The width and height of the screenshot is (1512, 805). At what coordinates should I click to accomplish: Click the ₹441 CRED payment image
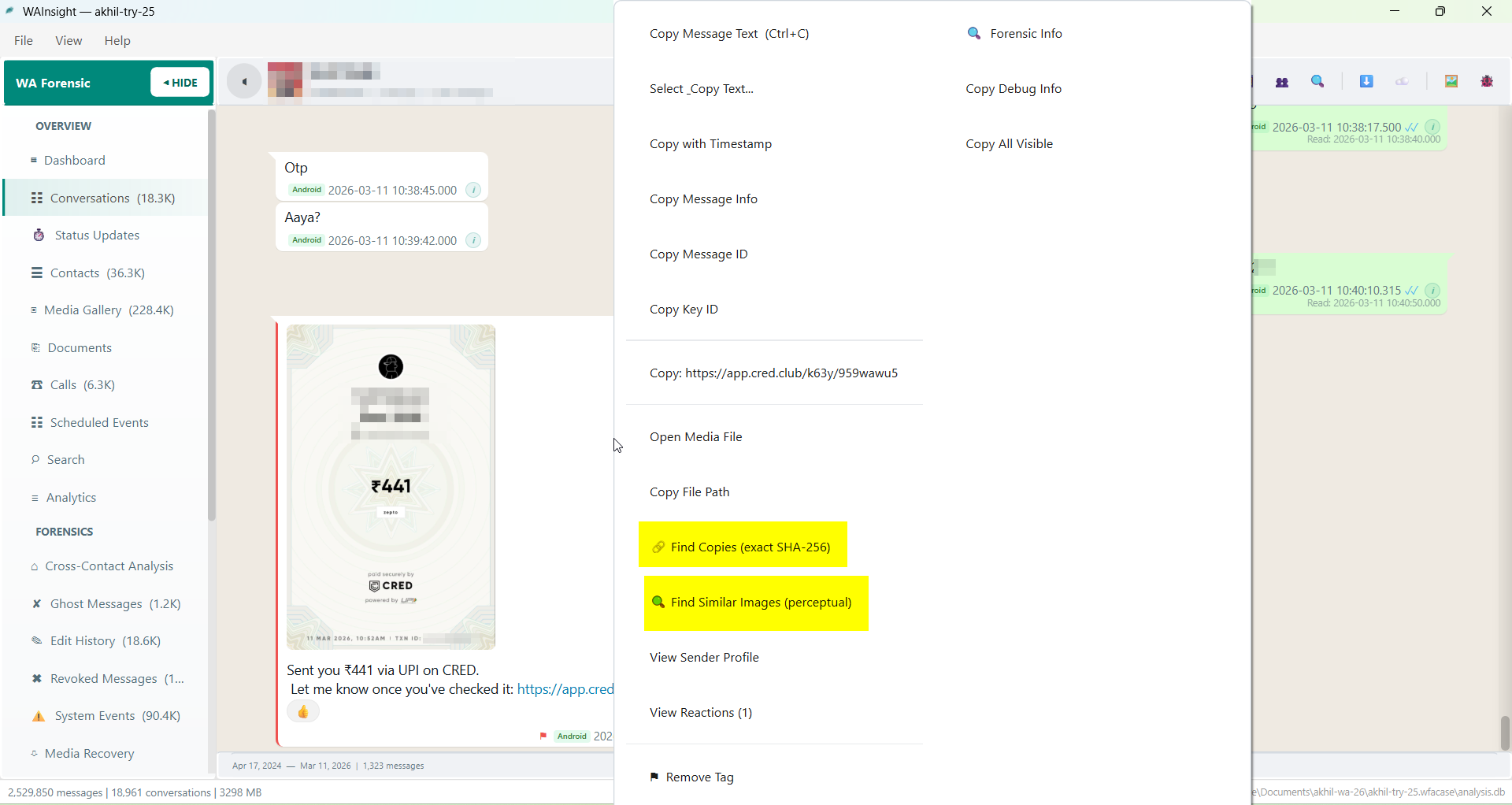pos(391,487)
